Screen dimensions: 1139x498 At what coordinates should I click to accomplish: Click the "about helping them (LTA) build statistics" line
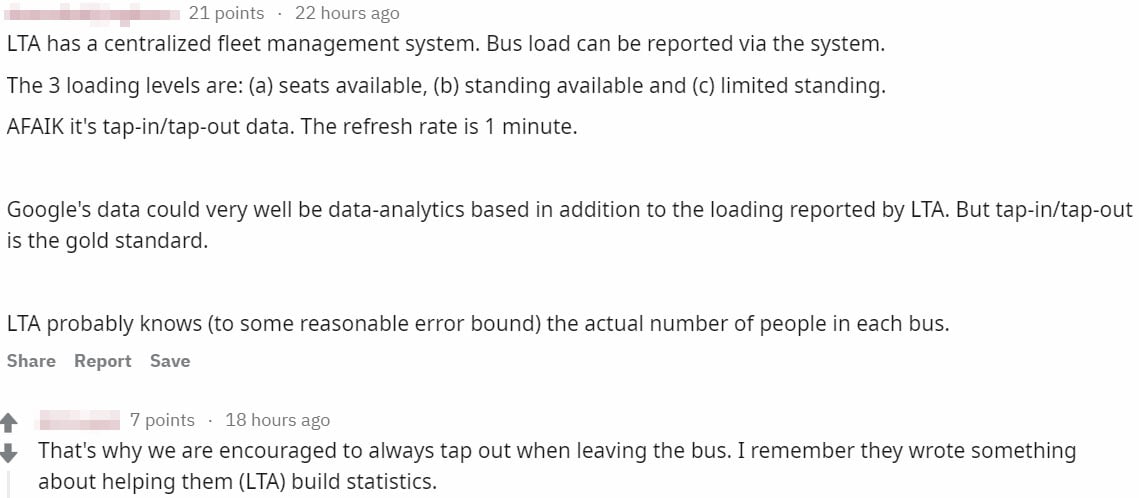click(238, 481)
